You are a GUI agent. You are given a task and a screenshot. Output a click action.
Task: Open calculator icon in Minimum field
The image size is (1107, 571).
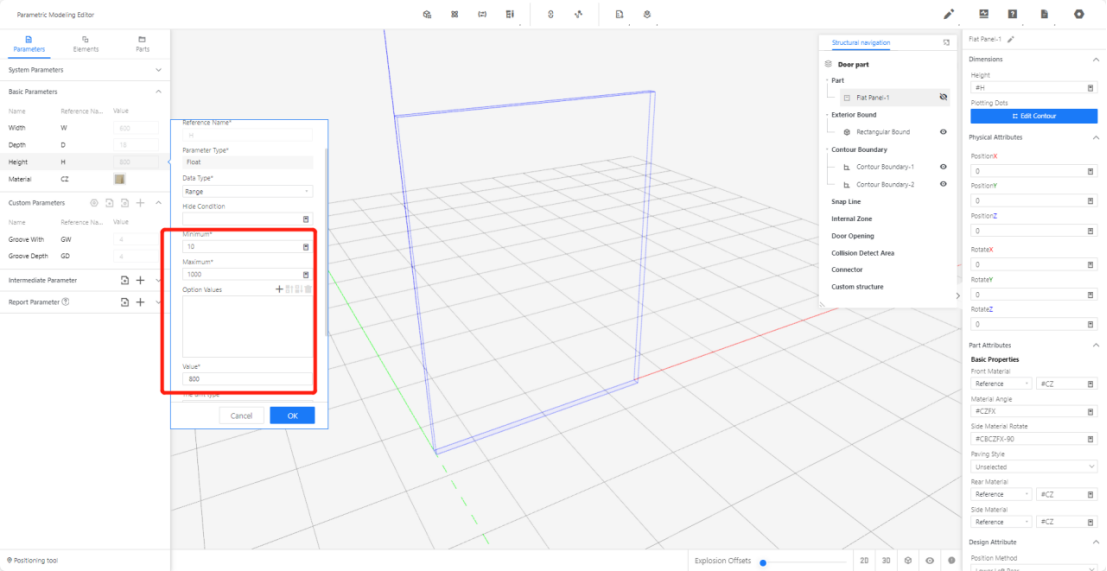click(306, 246)
